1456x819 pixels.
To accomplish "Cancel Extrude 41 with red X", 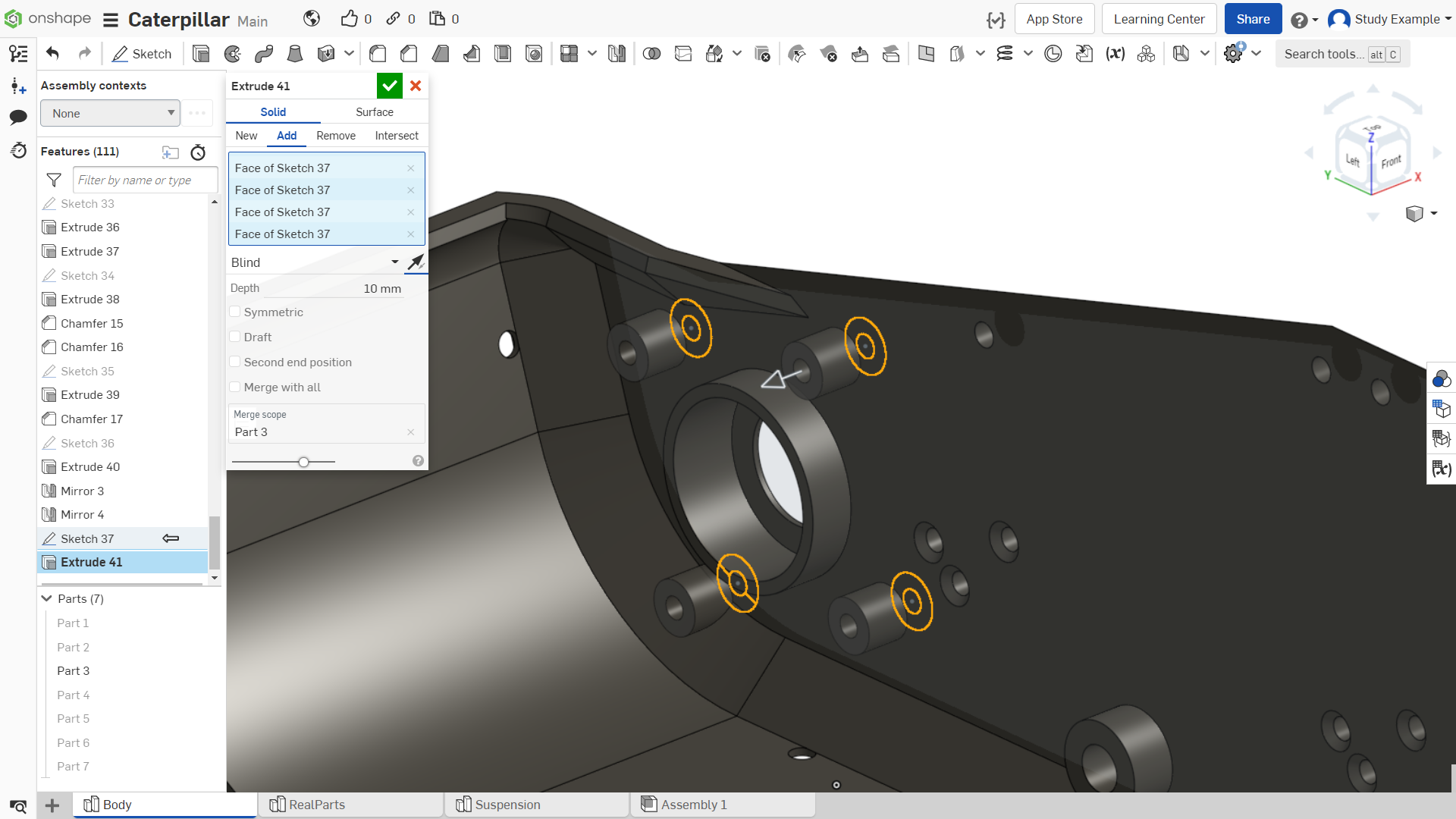I will pyautogui.click(x=416, y=86).
